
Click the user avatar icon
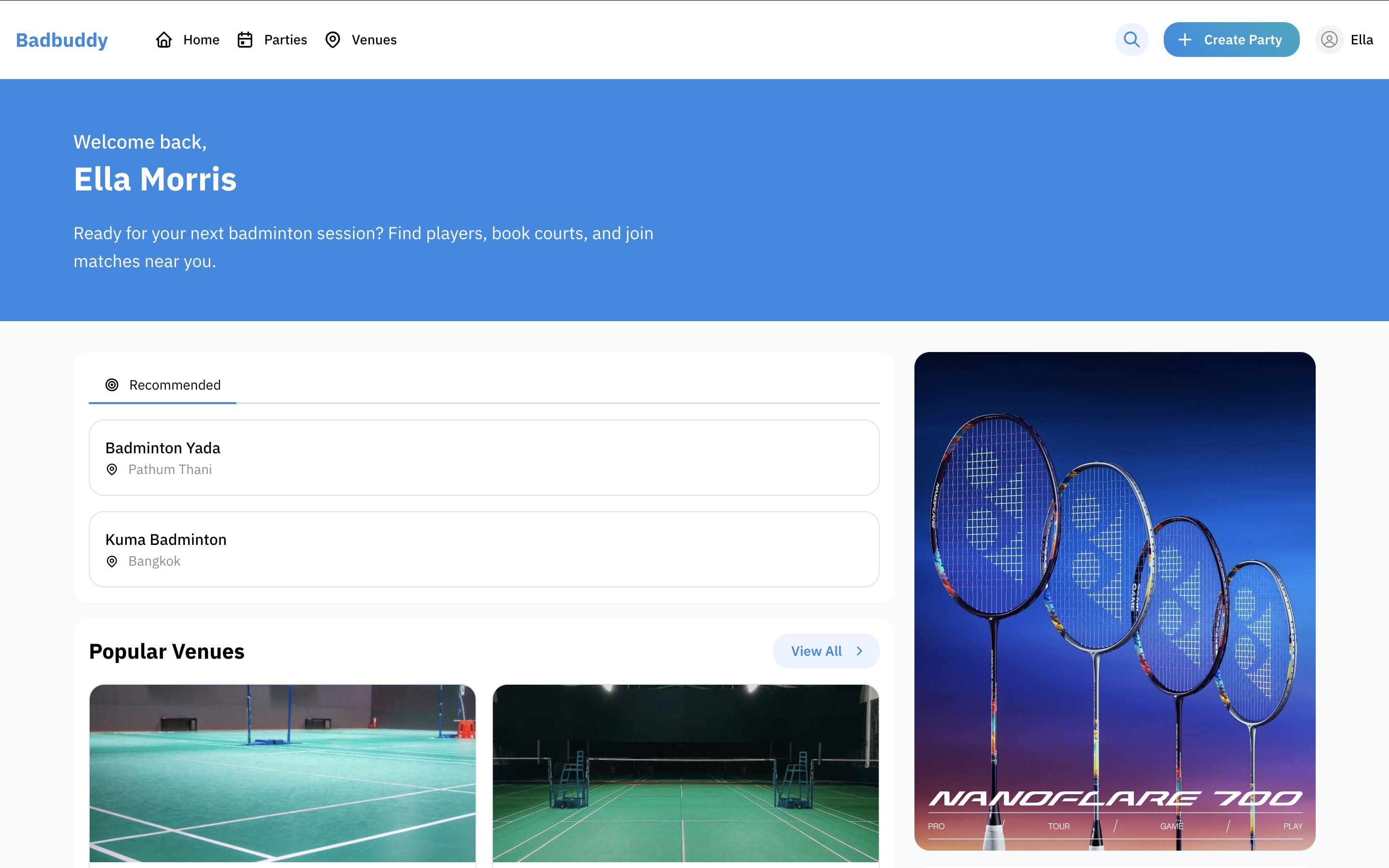tap(1329, 40)
